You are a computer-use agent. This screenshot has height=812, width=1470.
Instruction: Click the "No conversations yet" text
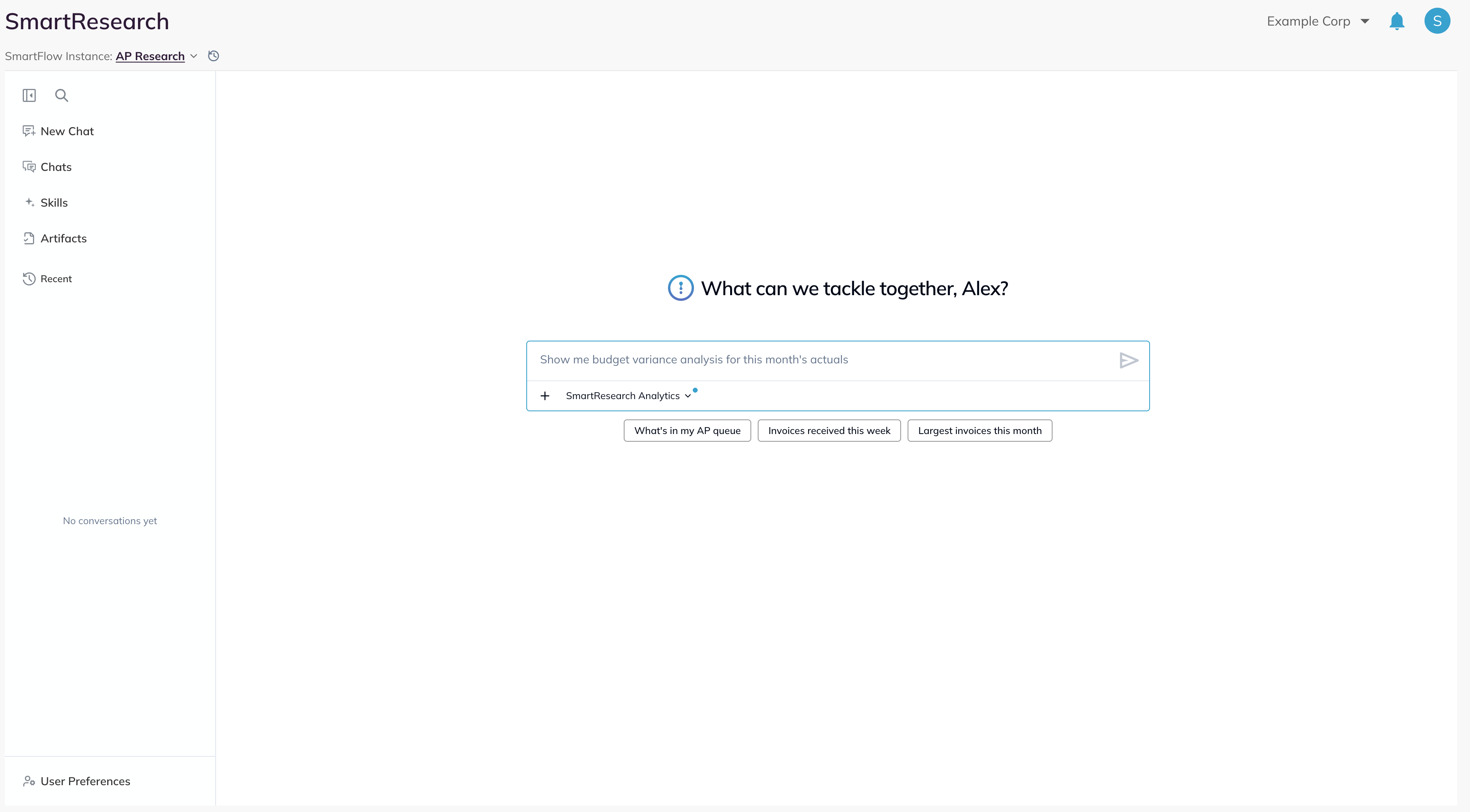[x=110, y=521]
